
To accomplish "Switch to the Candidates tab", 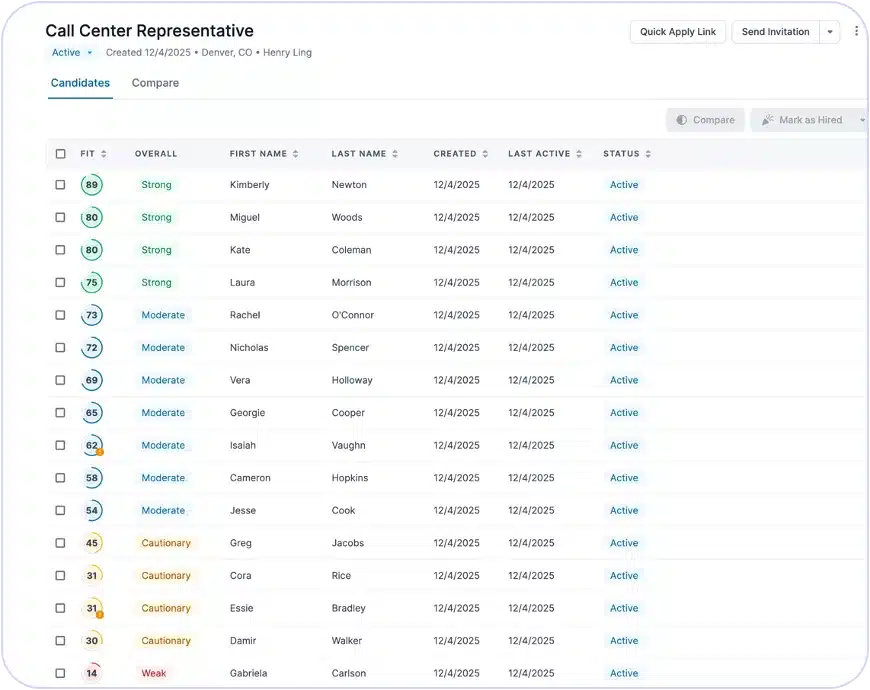I will (80, 83).
